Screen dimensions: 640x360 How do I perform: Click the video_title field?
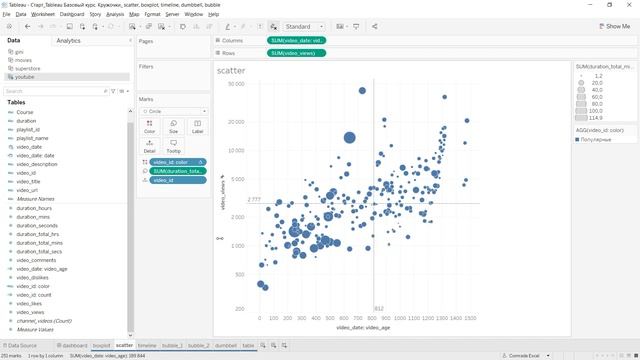[x=28, y=182]
